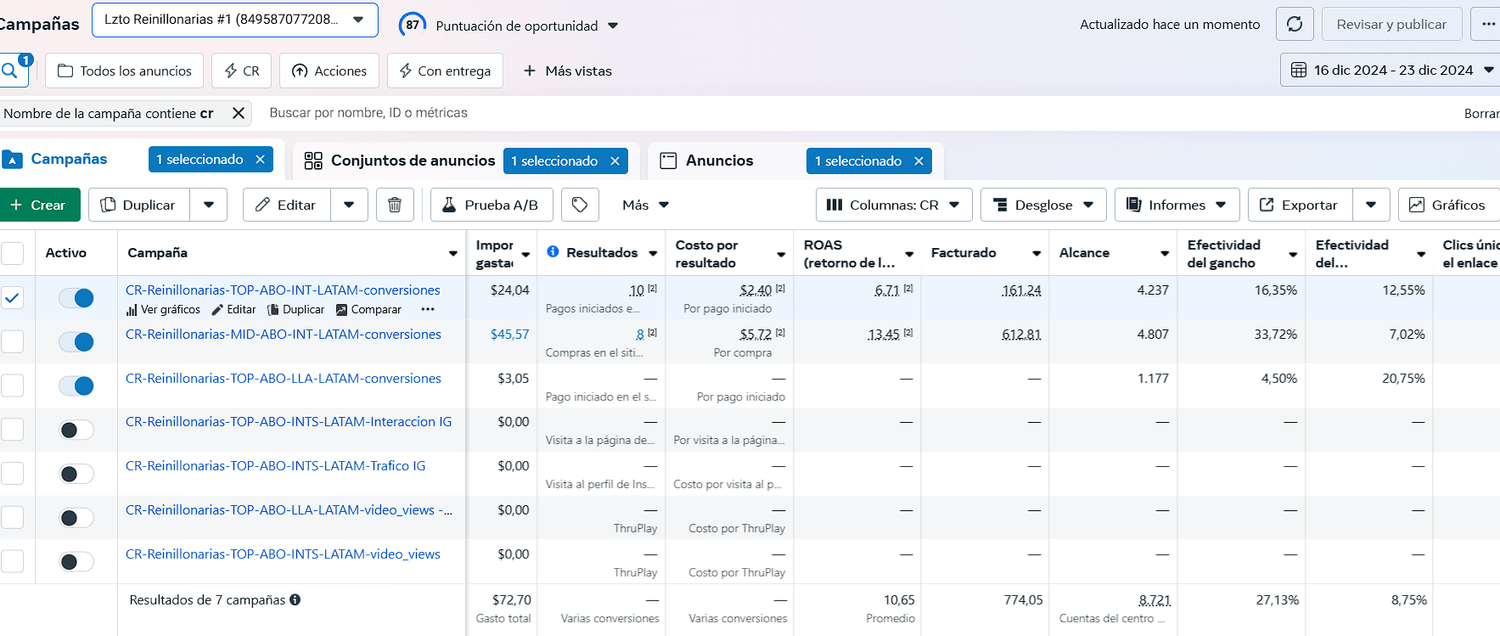Clear the Anuncios selection badge
The width and height of the screenshot is (1500, 636).
click(x=917, y=161)
